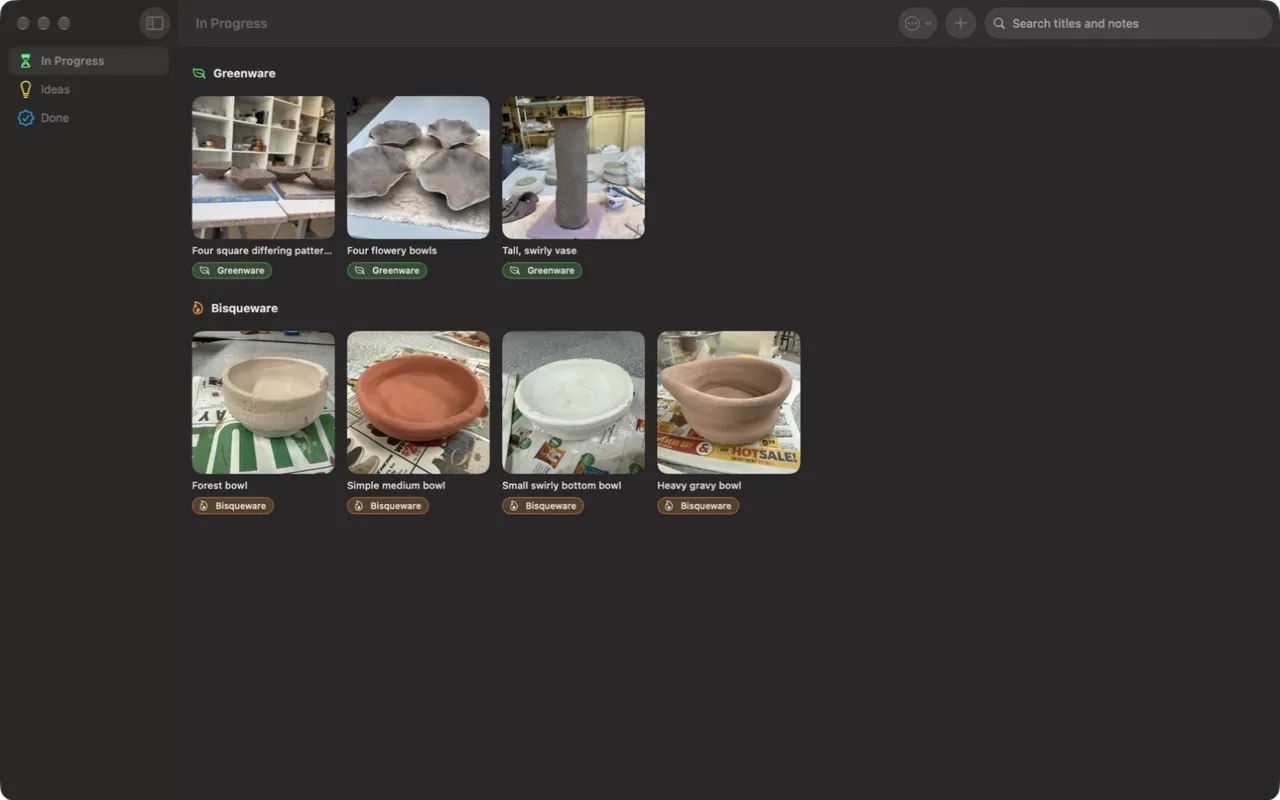Open the Forest bowl photo

click(x=263, y=402)
